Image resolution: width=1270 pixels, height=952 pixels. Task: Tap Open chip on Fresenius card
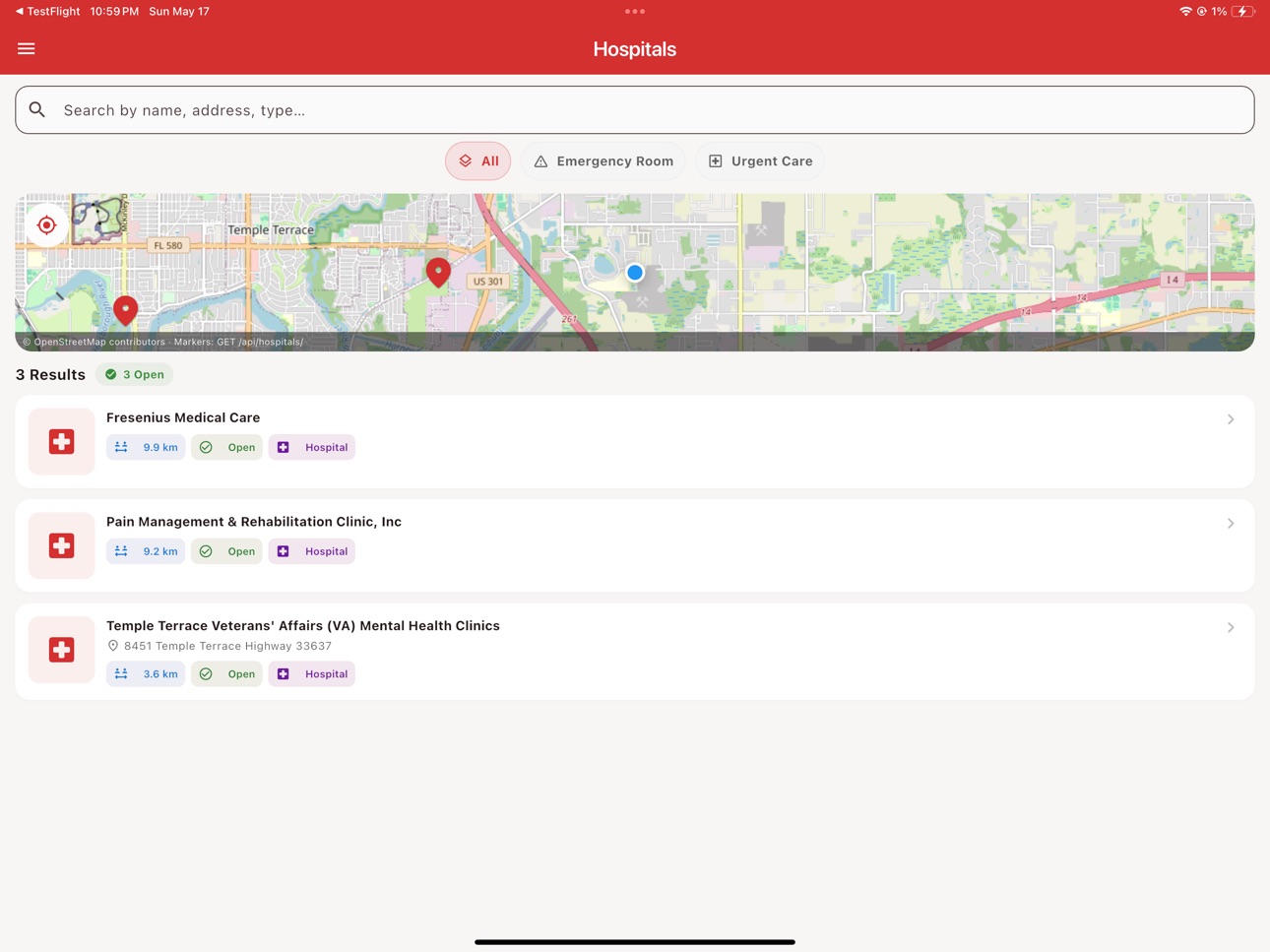pos(227,447)
